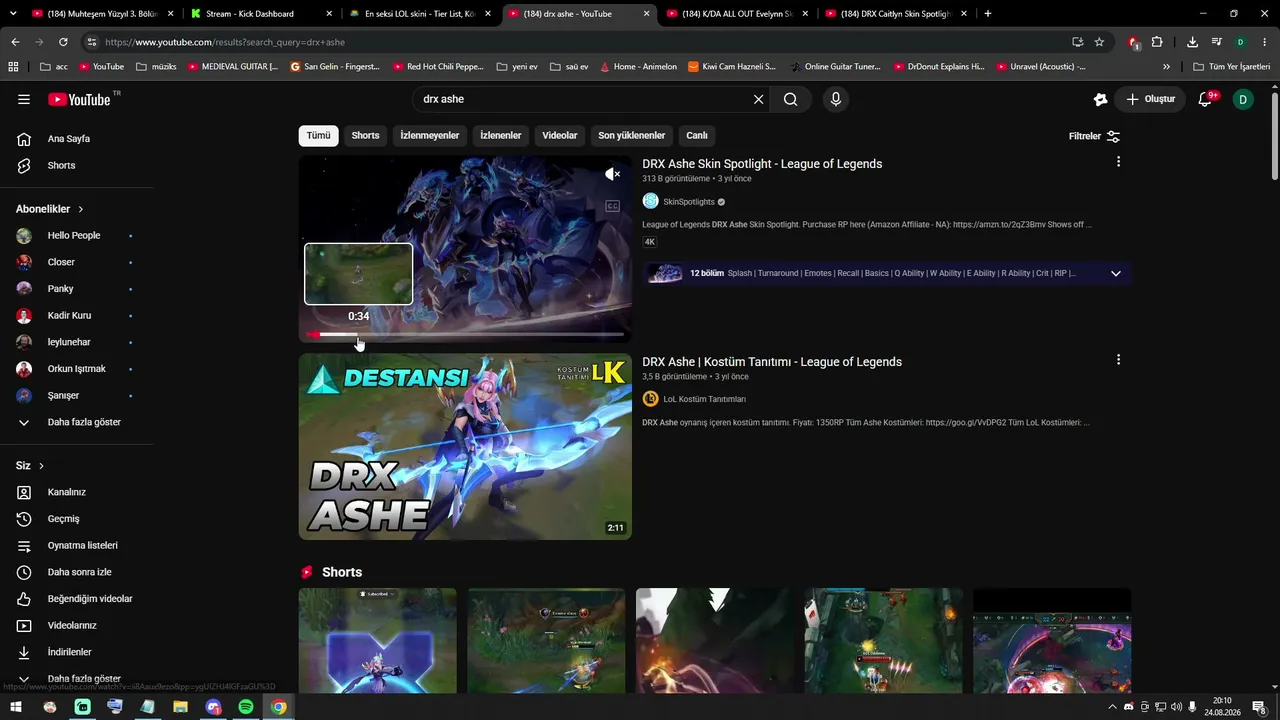This screenshot has width=1280, height=720.
Task: Bookmark this page with the star icon
Action: point(1099,42)
